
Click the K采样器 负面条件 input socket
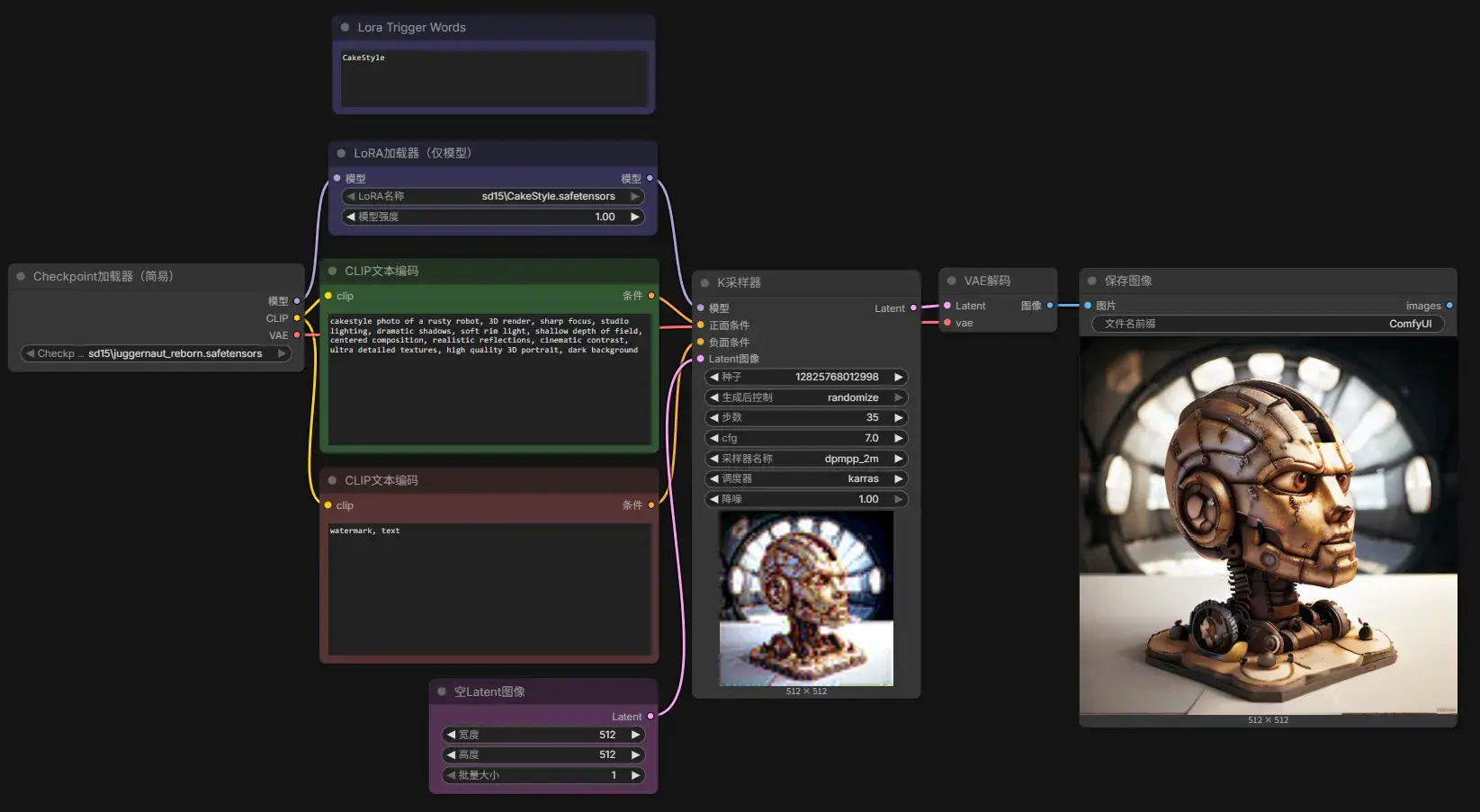[701, 342]
